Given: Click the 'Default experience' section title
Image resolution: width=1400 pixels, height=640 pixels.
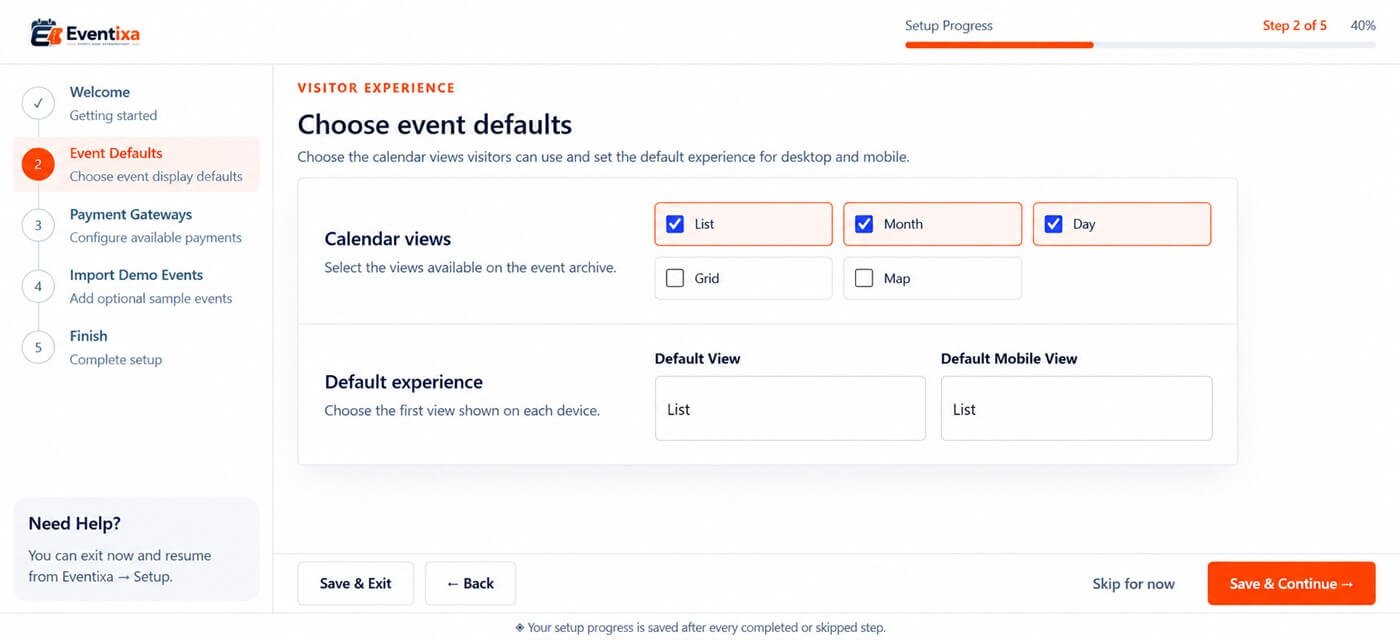Looking at the screenshot, I should click(x=404, y=382).
